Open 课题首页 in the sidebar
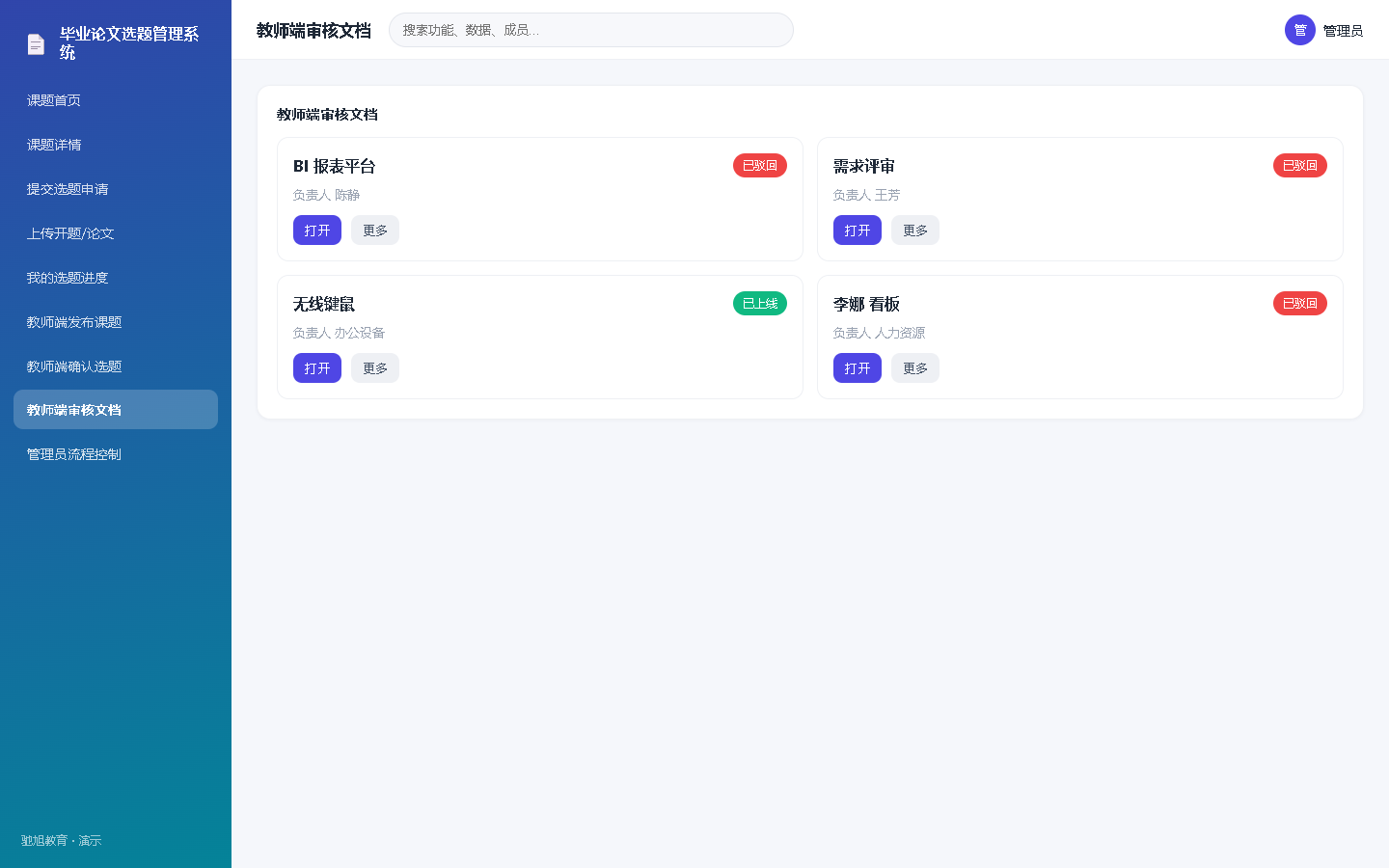Viewport: 1389px width, 868px height. click(116, 100)
